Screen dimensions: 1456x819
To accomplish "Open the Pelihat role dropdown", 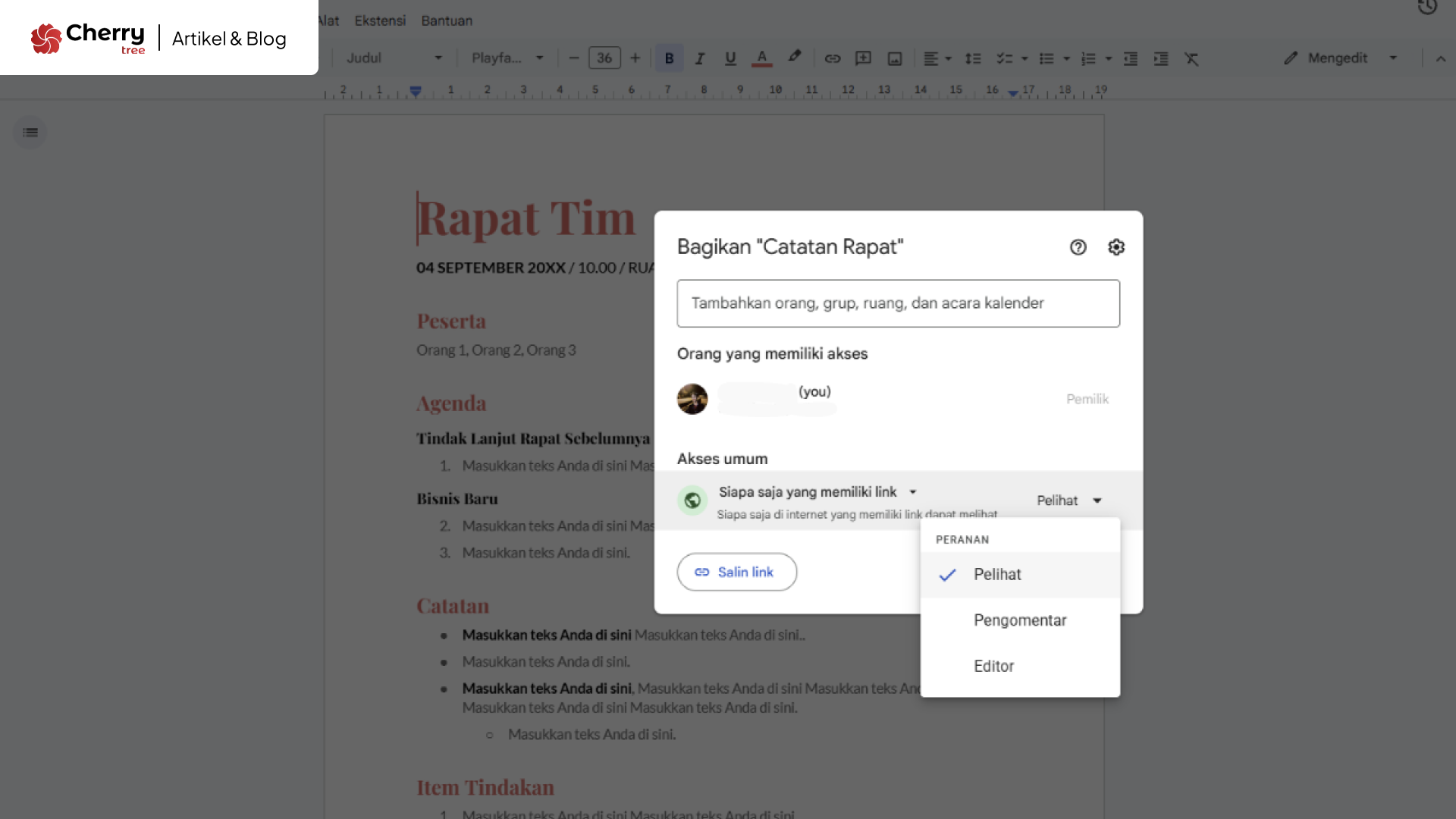I will pyautogui.click(x=1069, y=500).
